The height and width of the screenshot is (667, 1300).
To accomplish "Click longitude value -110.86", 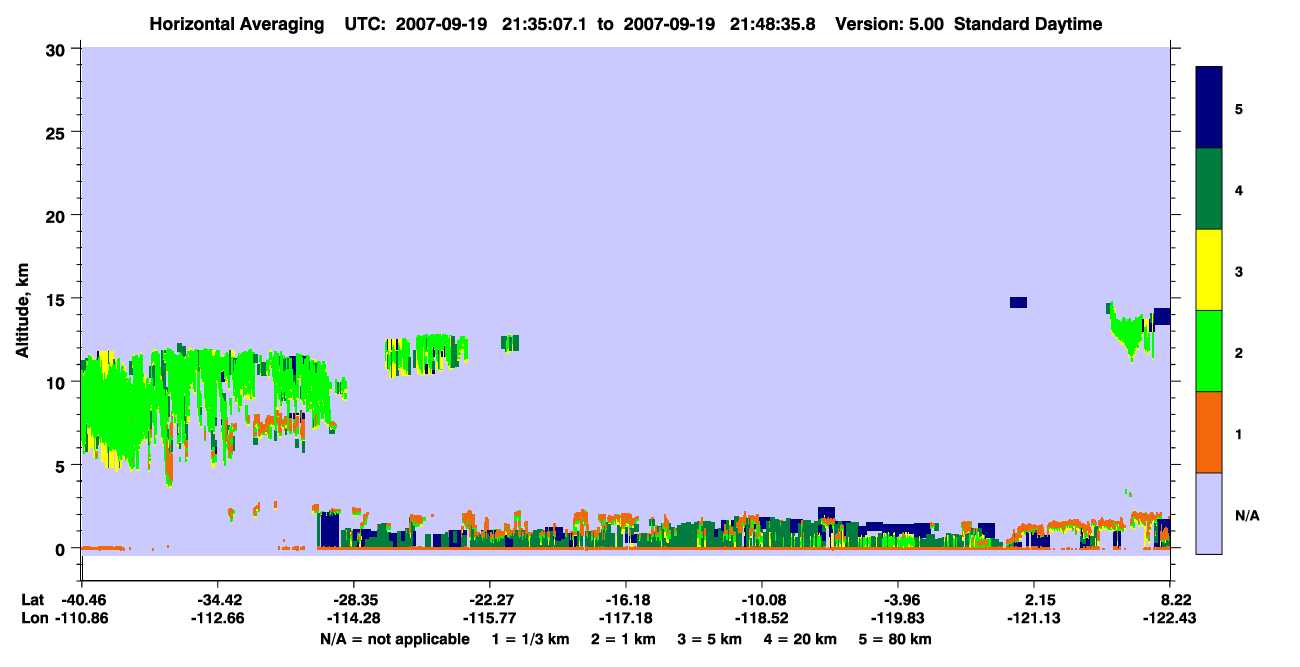I will pos(80,618).
